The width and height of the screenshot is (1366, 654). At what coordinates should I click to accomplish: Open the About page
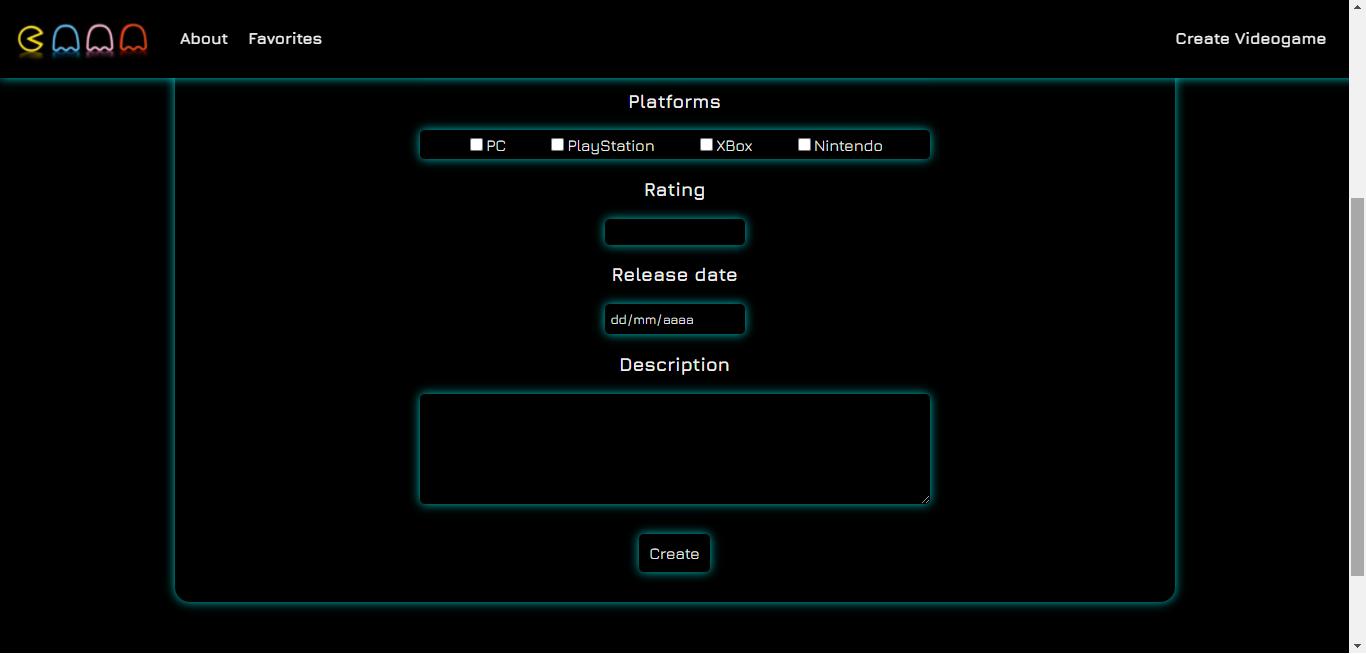coord(204,39)
